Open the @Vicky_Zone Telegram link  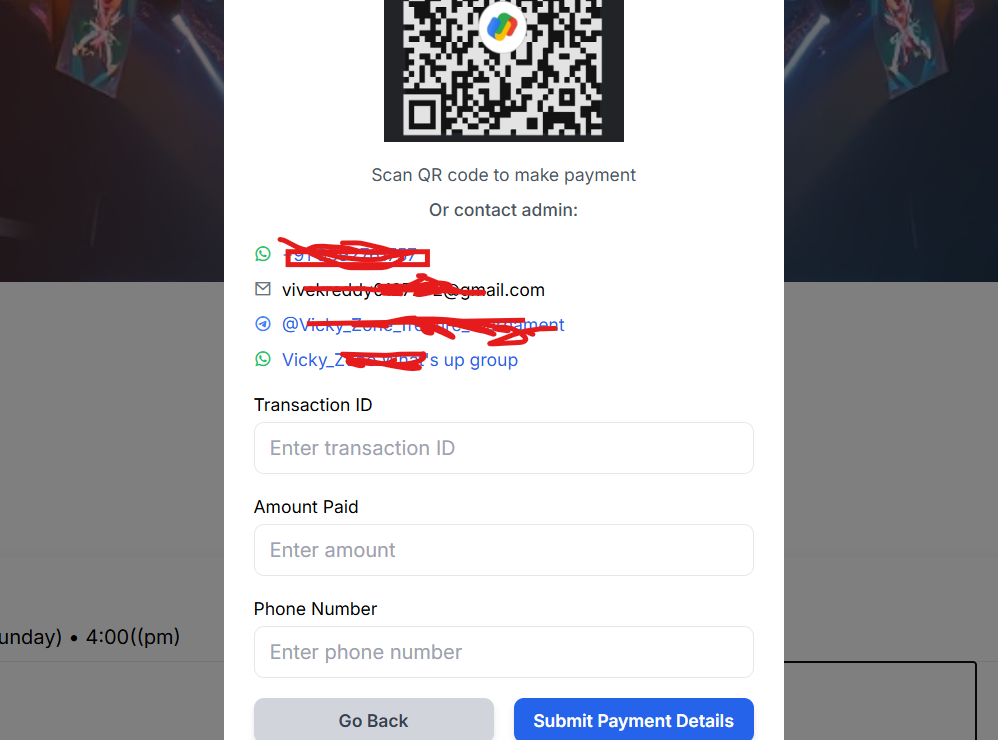coord(423,325)
